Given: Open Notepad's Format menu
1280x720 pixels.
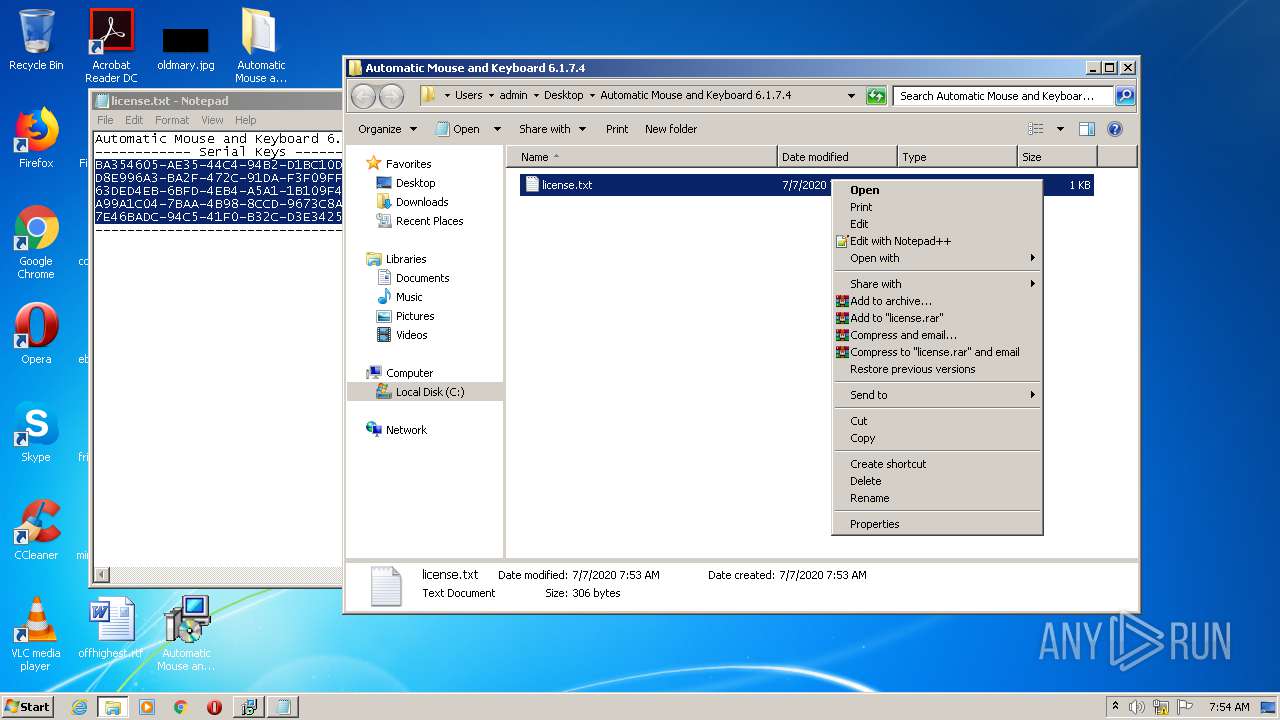Looking at the screenshot, I should 172,120.
